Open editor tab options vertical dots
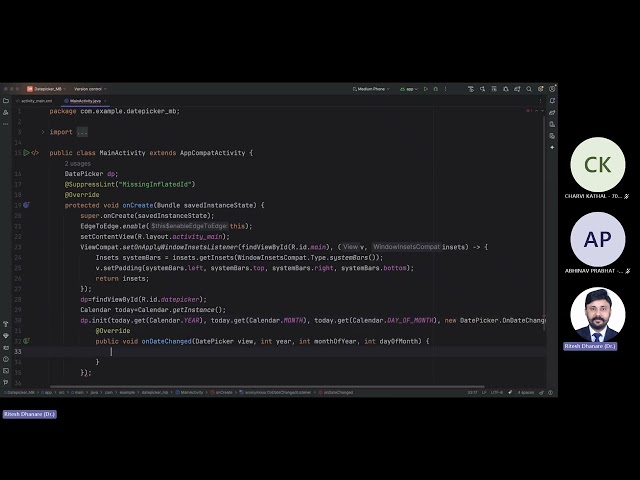 pyautogui.click(x=540, y=100)
